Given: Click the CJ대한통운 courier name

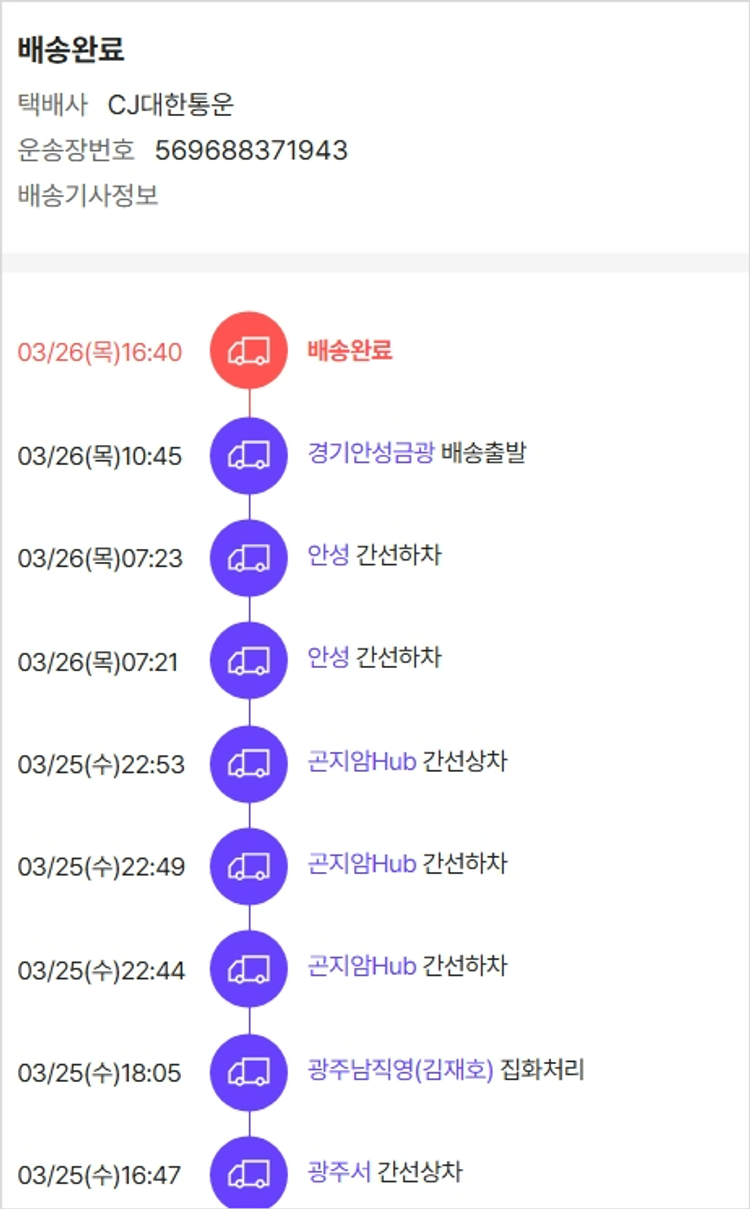Looking at the screenshot, I should [170, 104].
